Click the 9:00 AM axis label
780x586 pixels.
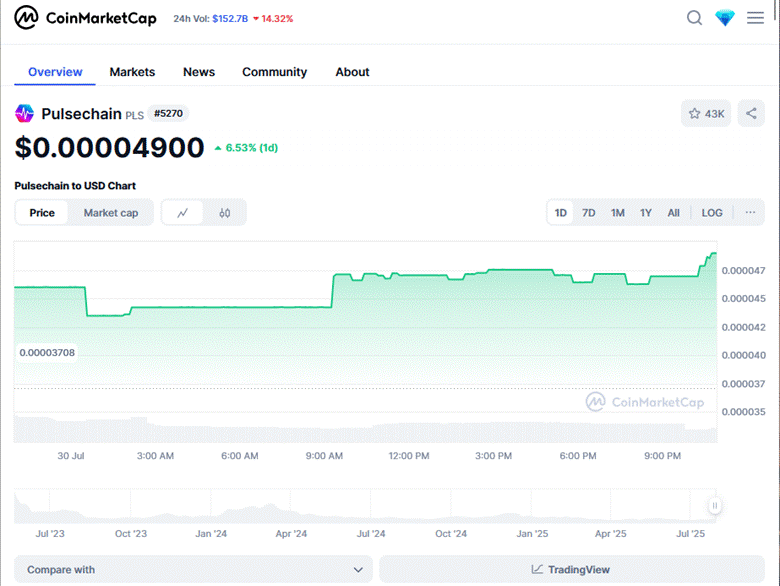point(324,456)
